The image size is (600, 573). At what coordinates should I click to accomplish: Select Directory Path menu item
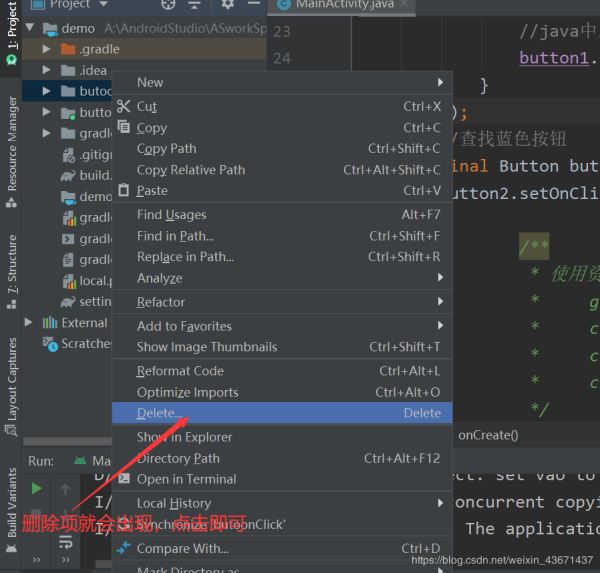[x=282, y=458]
